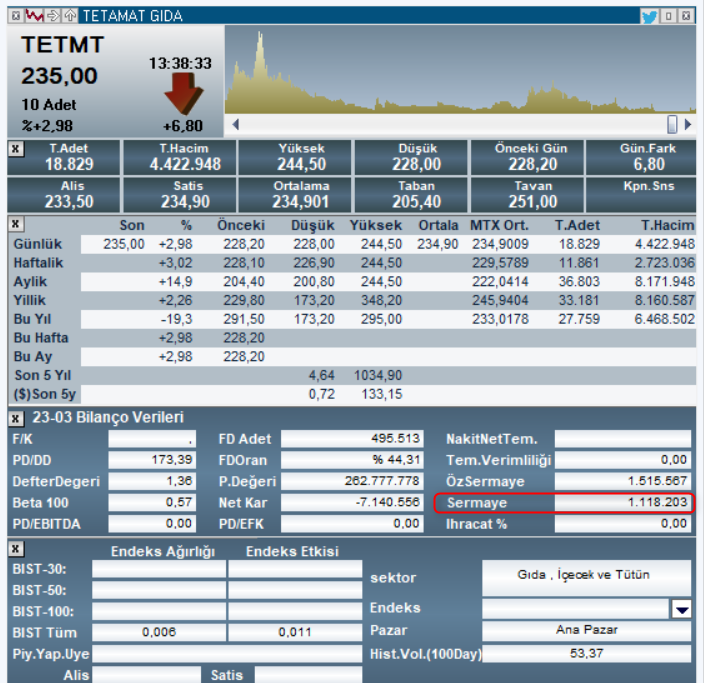Click the Tavan 251,00 tile
Image resolution: width=704 pixels, height=683 pixels.
[527, 194]
